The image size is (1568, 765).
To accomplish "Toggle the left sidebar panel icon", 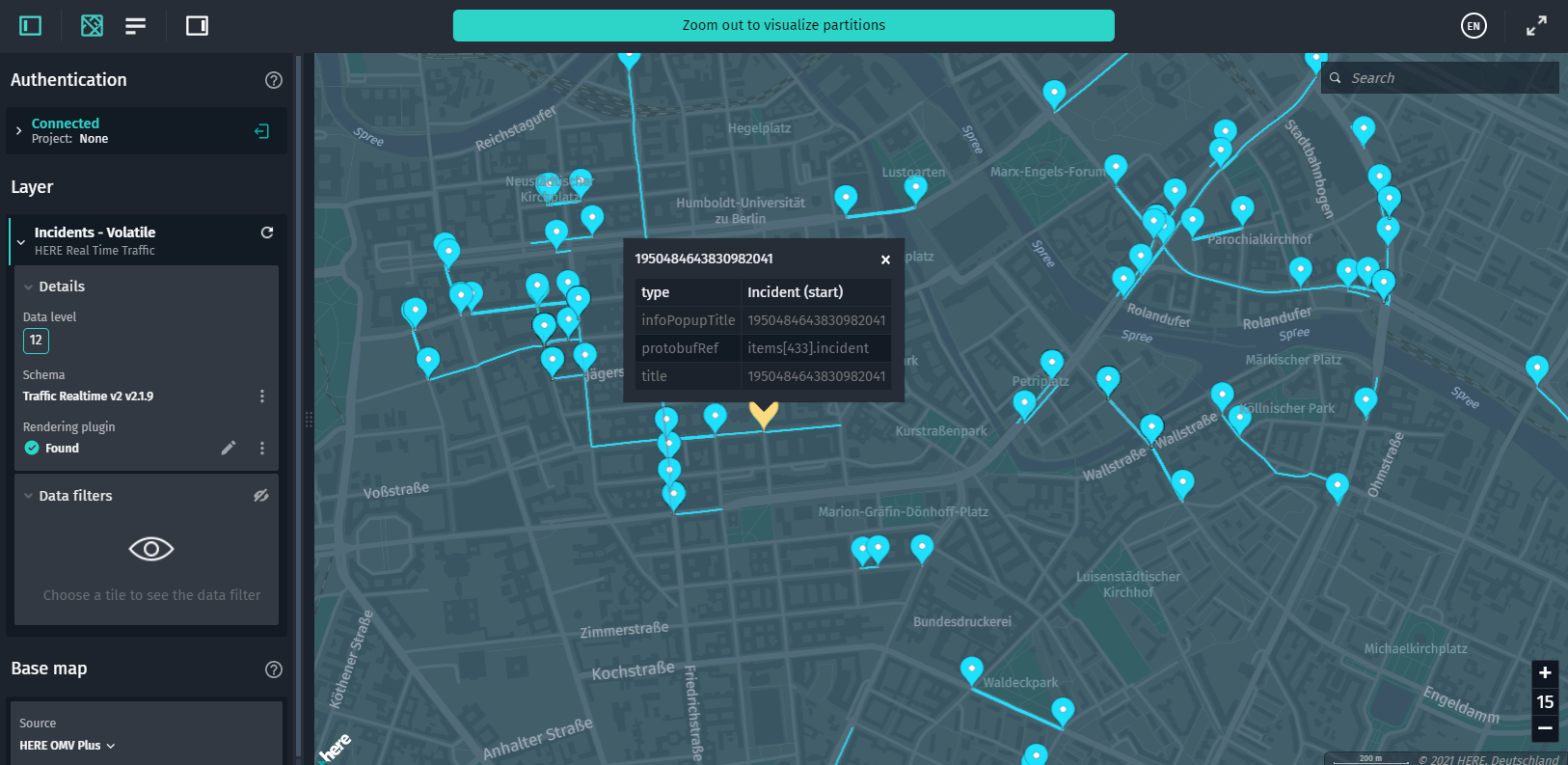I will (x=31, y=26).
